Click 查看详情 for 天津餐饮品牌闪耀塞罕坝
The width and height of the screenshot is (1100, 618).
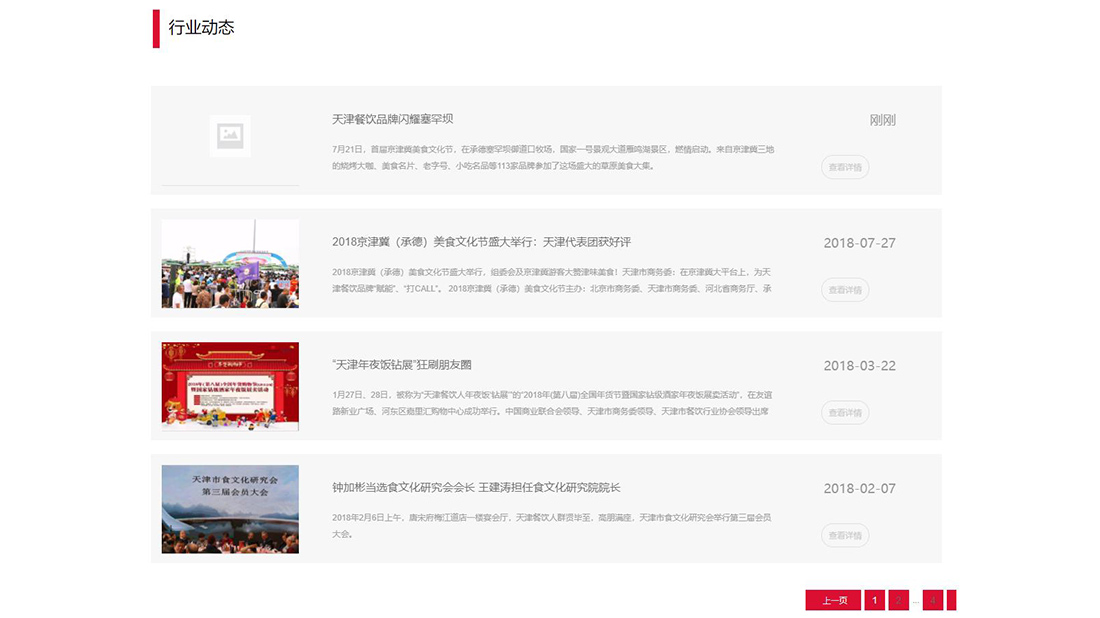pos(845,167)
